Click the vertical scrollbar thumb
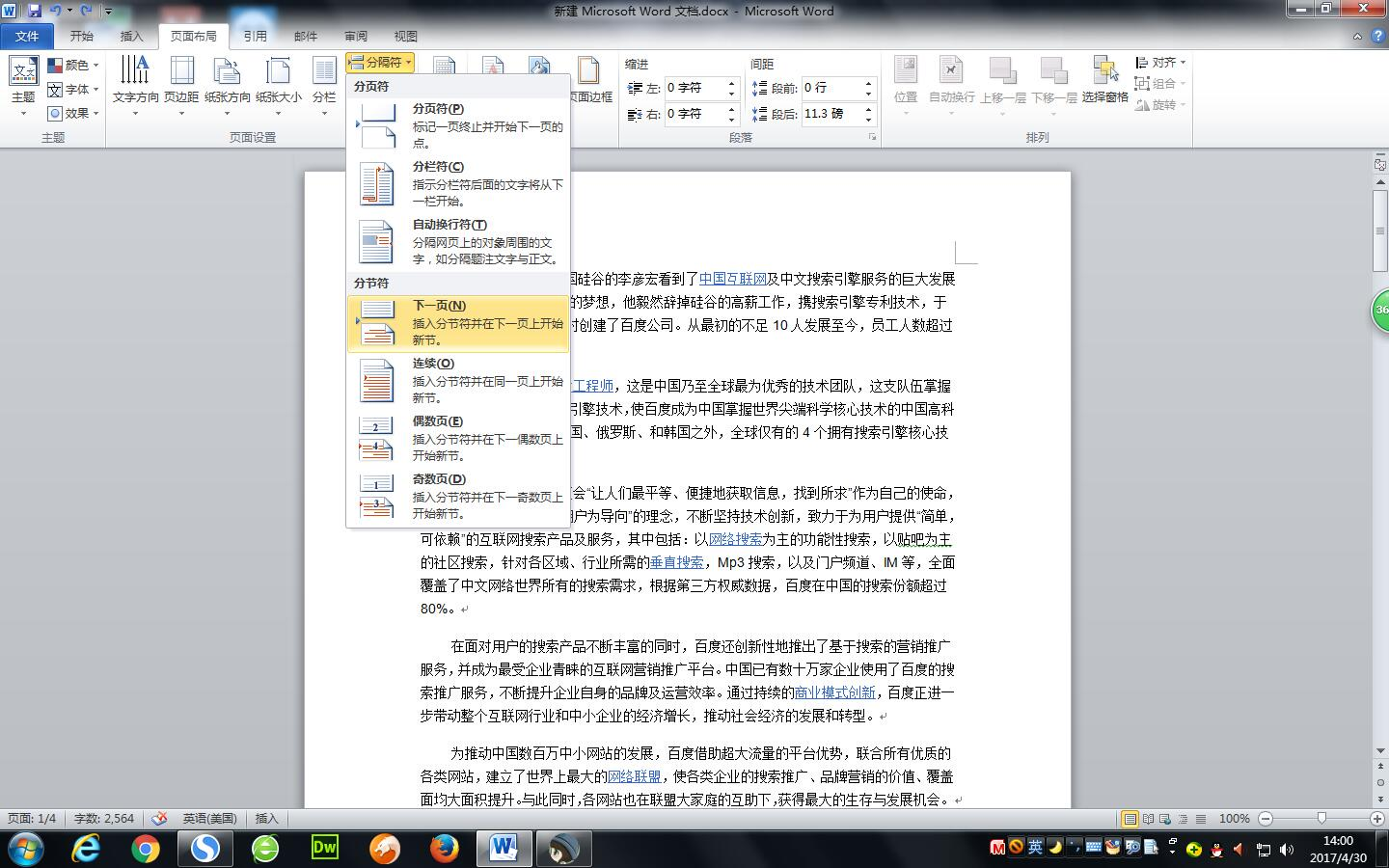The image size is (1389, 868). point(1380,231)
